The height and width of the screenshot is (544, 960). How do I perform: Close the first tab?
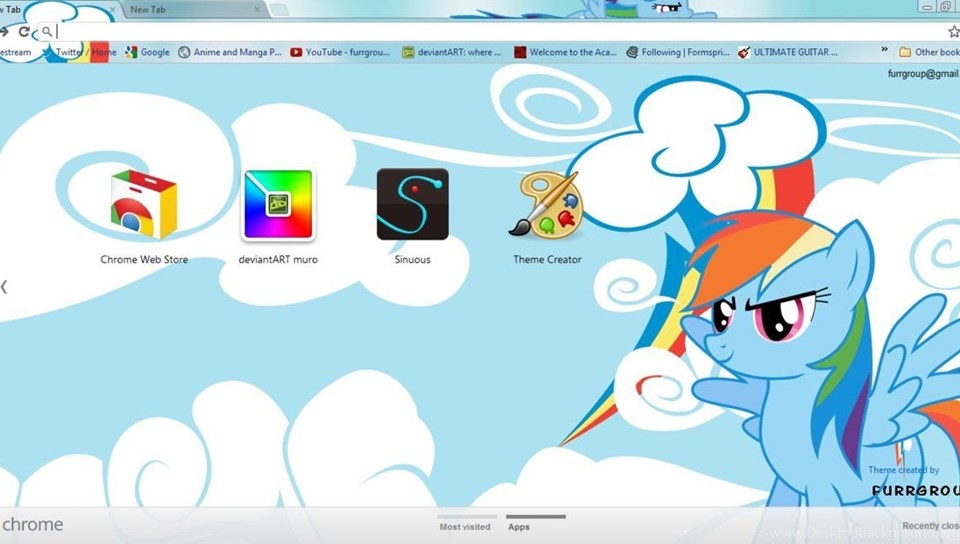point(112,9)
